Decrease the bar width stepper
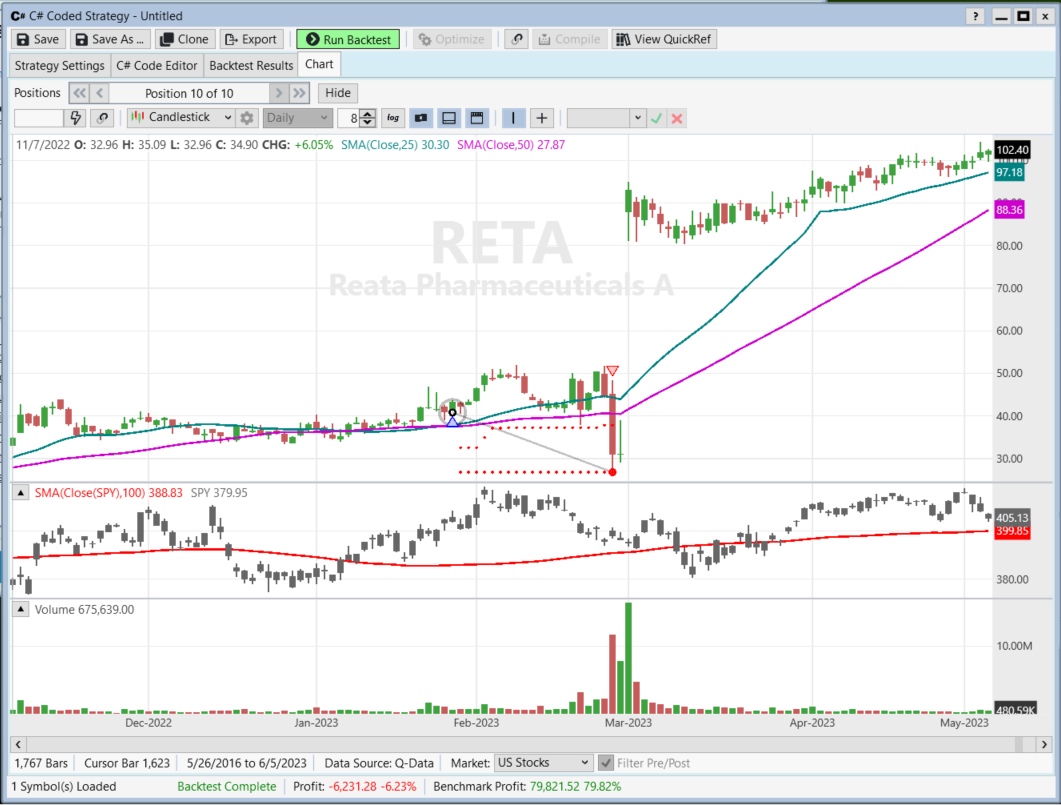 pos(367,122)
